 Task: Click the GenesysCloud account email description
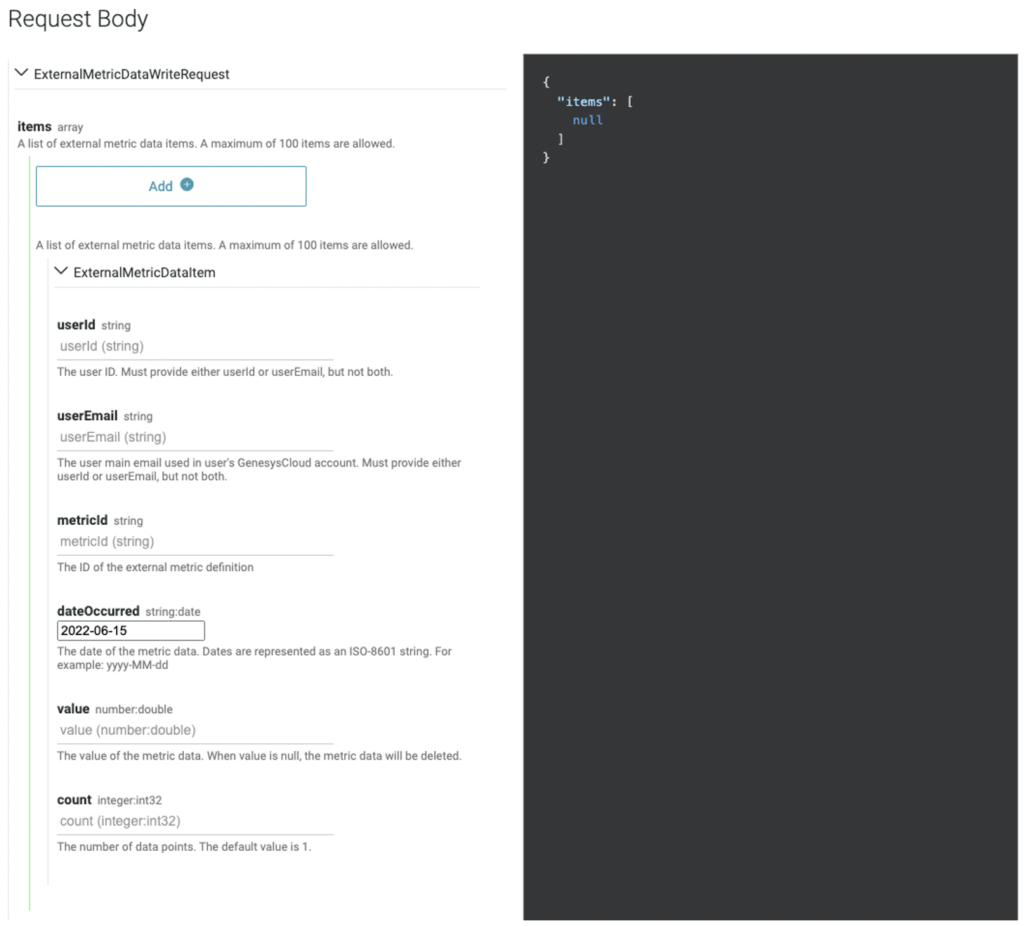pos(259,470)
